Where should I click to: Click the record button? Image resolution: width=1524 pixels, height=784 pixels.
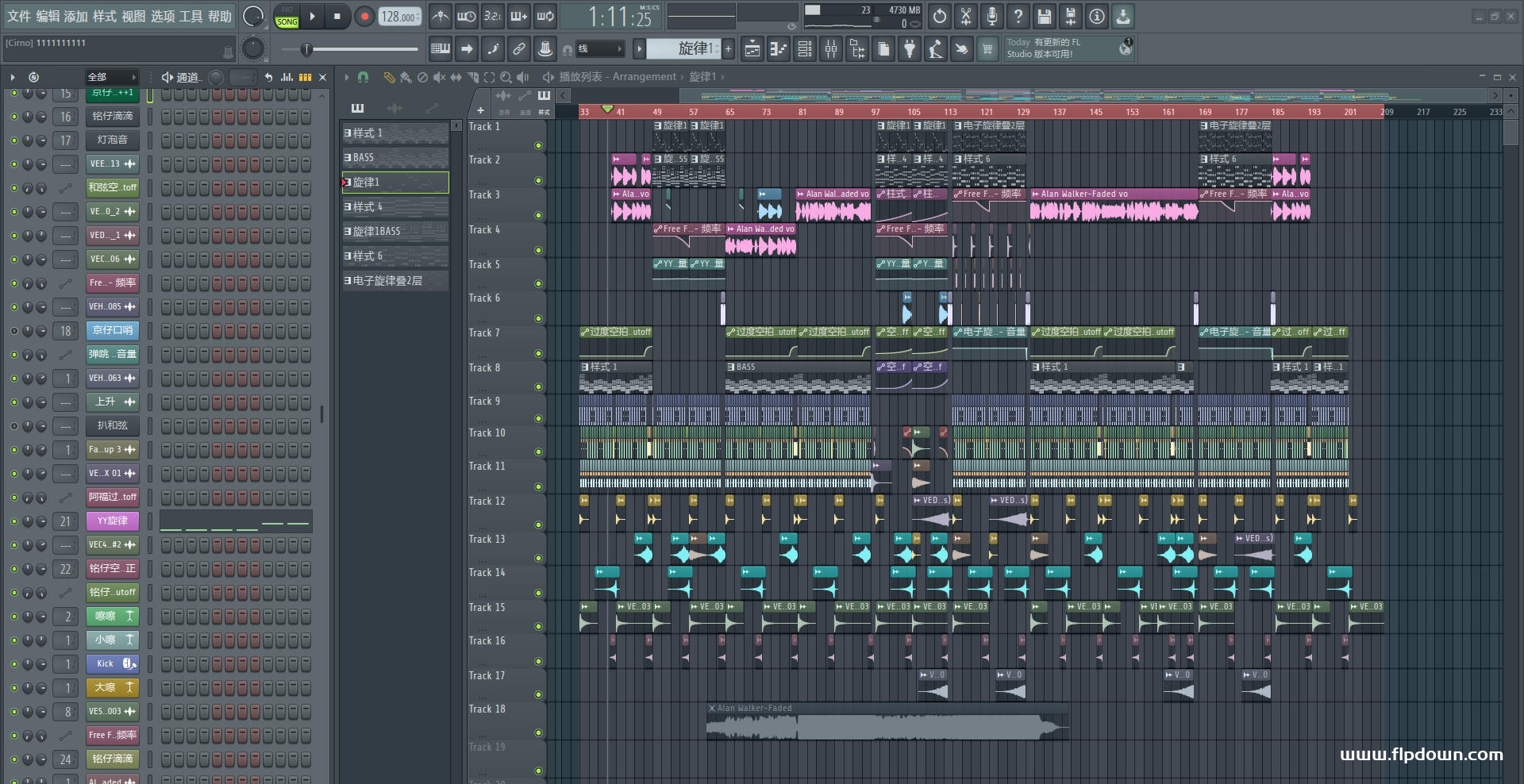(x=364, y=16)
